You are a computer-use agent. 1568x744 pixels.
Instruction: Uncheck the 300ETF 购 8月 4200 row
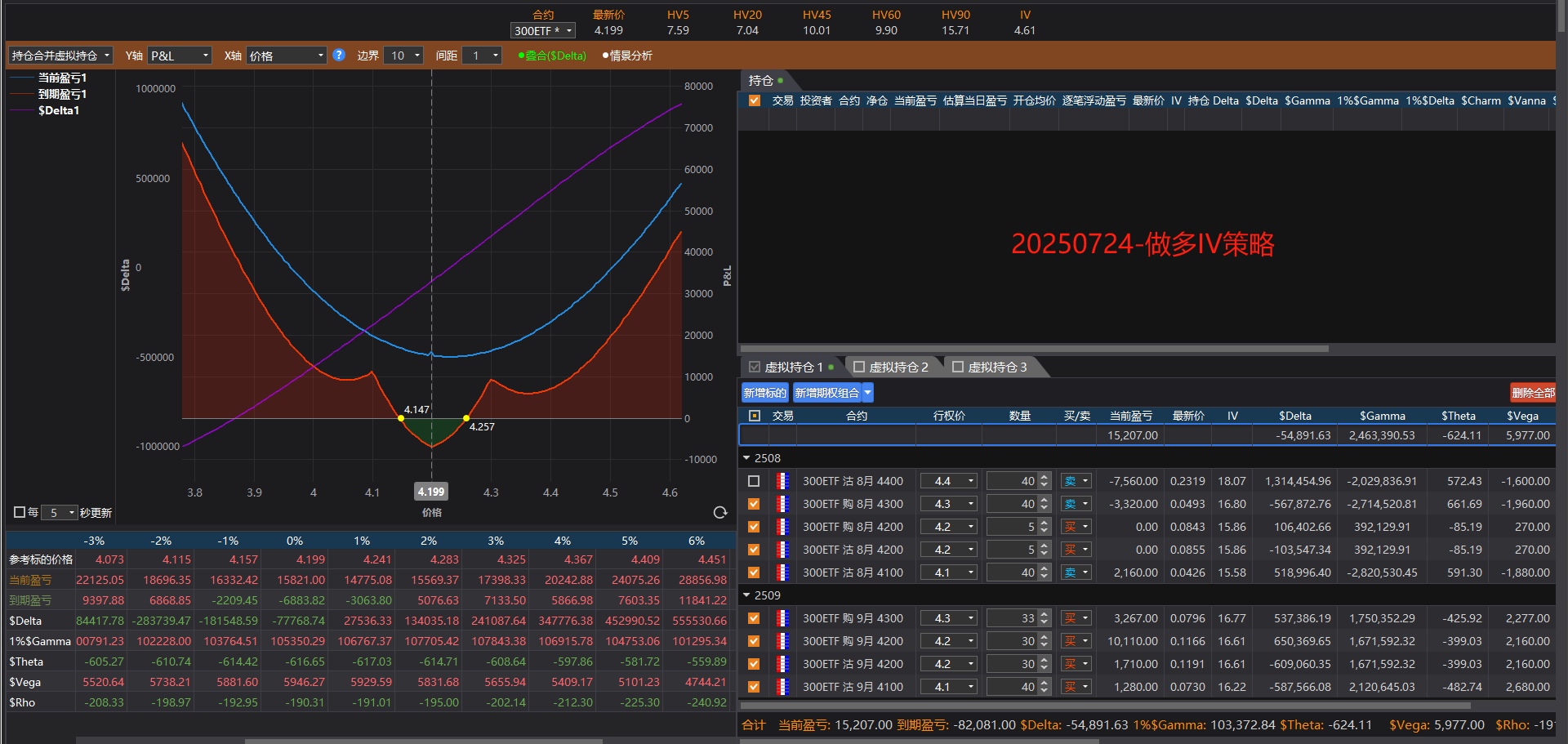coord(754,528)
